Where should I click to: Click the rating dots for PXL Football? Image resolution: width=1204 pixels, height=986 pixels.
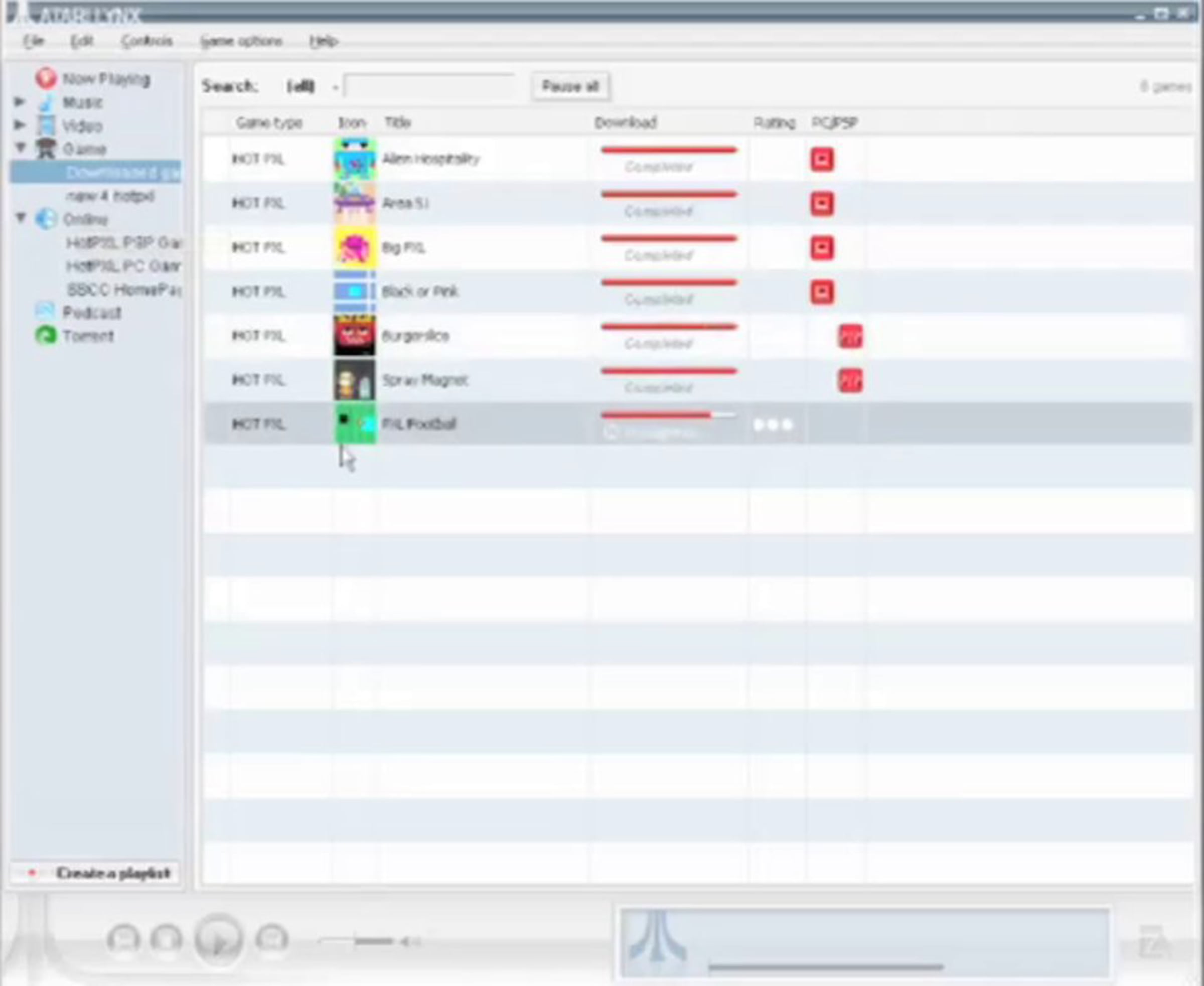point(773,425)
